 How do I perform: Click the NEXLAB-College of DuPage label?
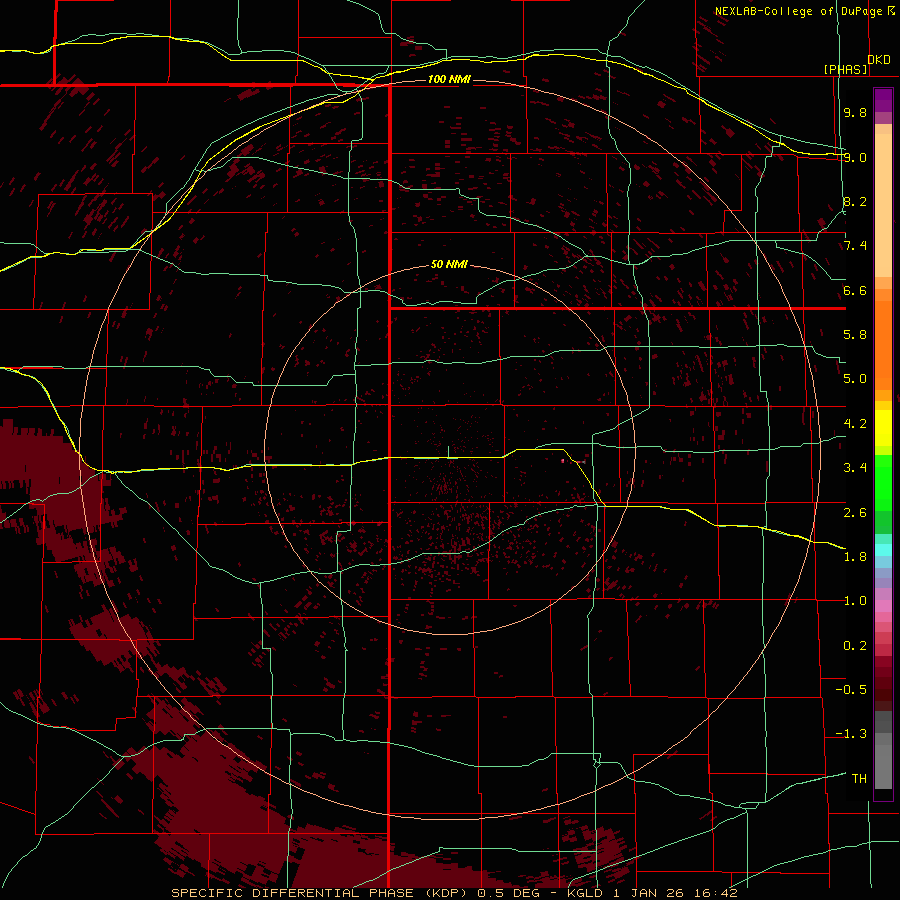pos(799,11)
